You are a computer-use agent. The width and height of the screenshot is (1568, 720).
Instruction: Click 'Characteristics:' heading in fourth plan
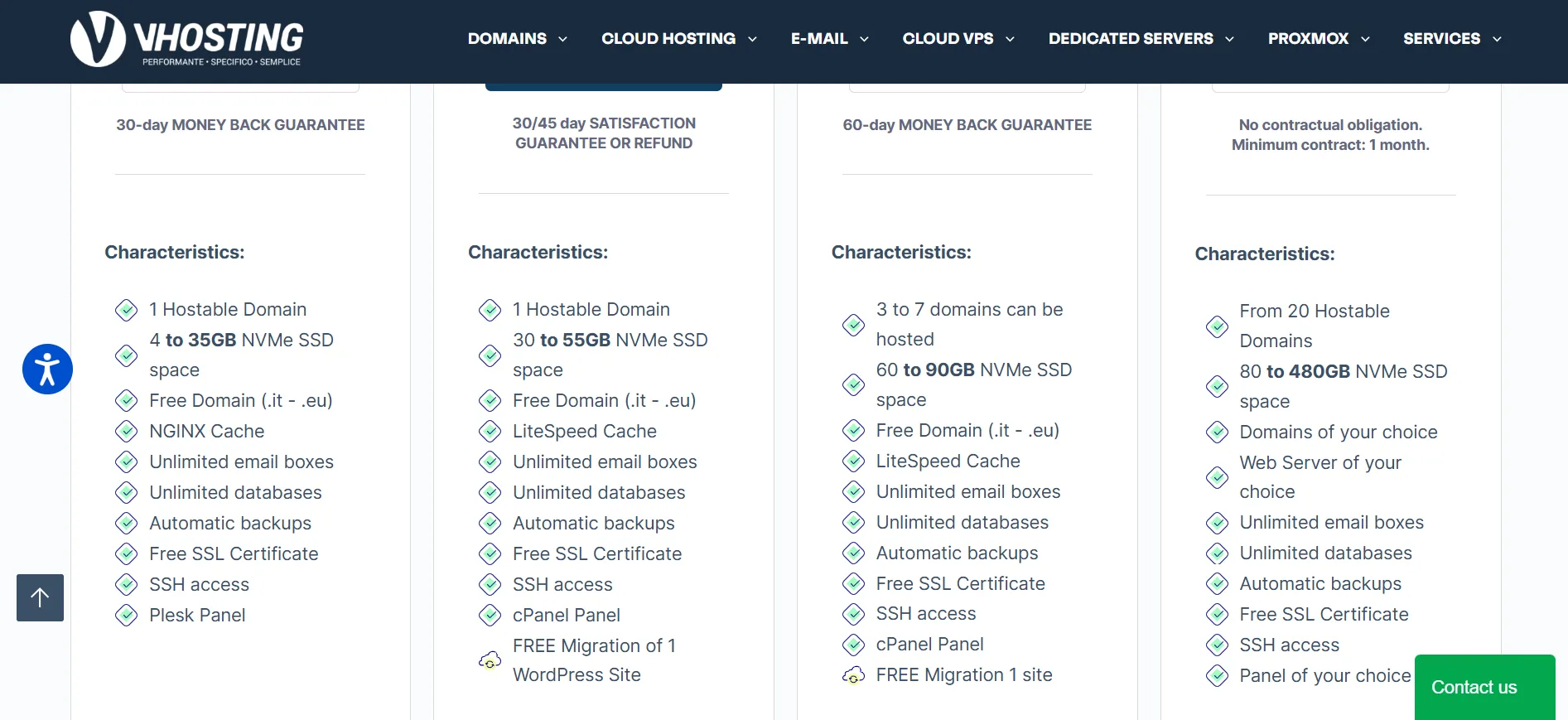point(1265,254)
